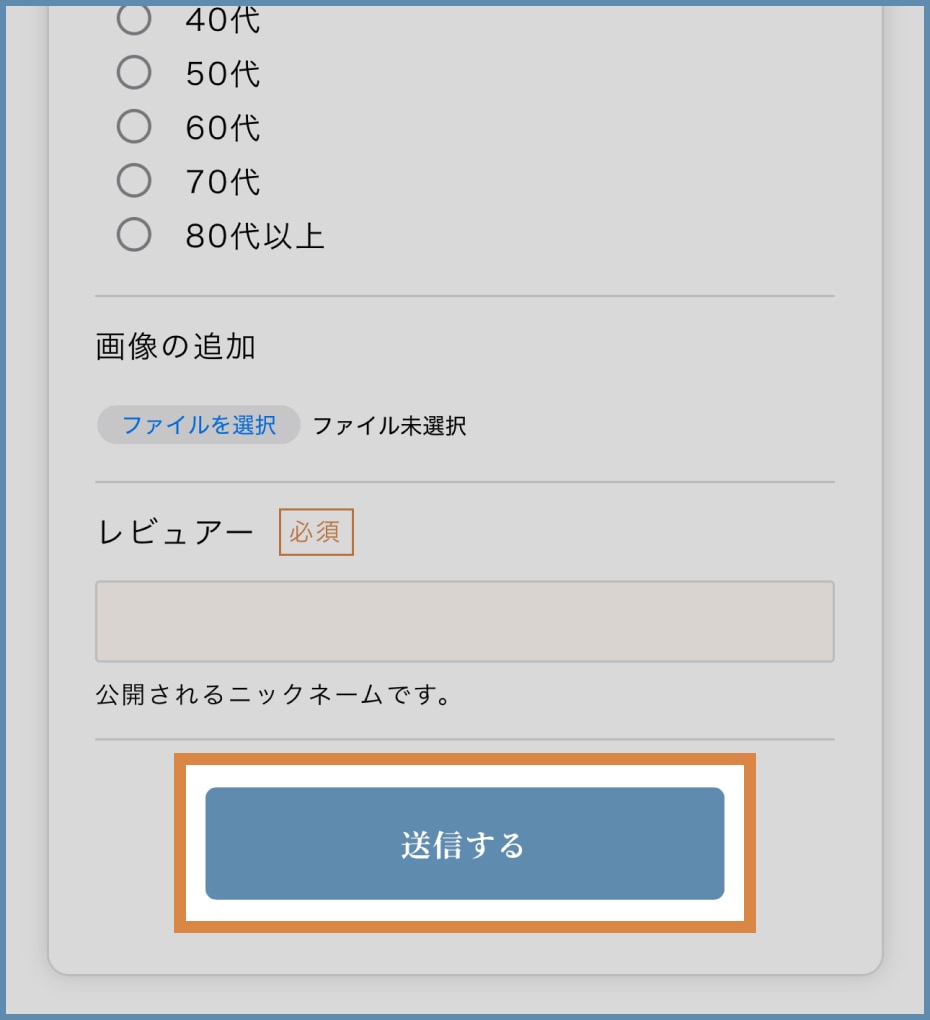Click the 必須 required badge
The width and height of the screenshot is (930, 1020).
point(315,532)
